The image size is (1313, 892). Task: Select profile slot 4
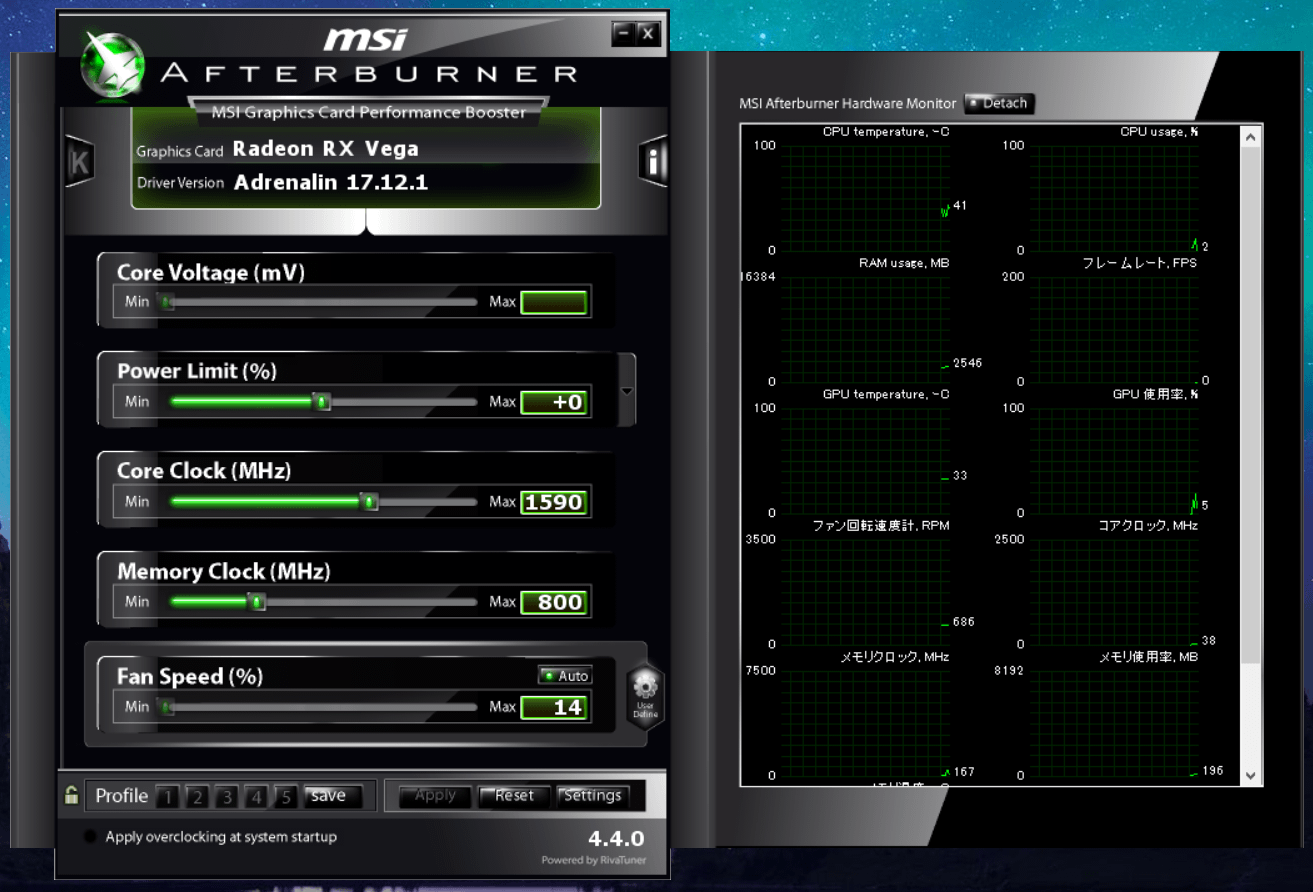(x=256, y=797)
